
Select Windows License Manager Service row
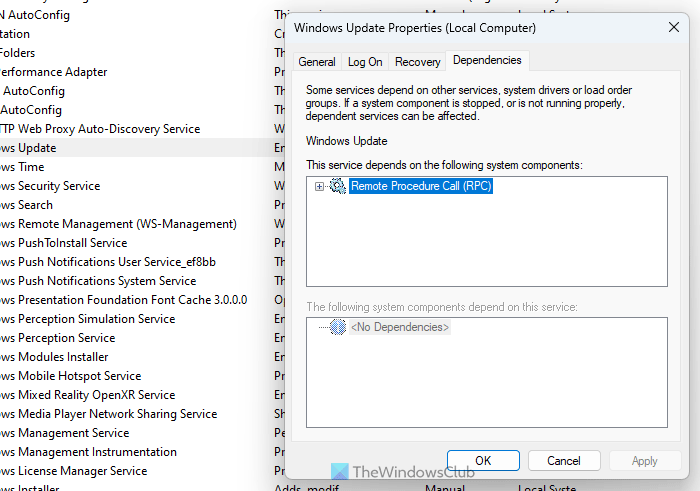pos(73,471)
